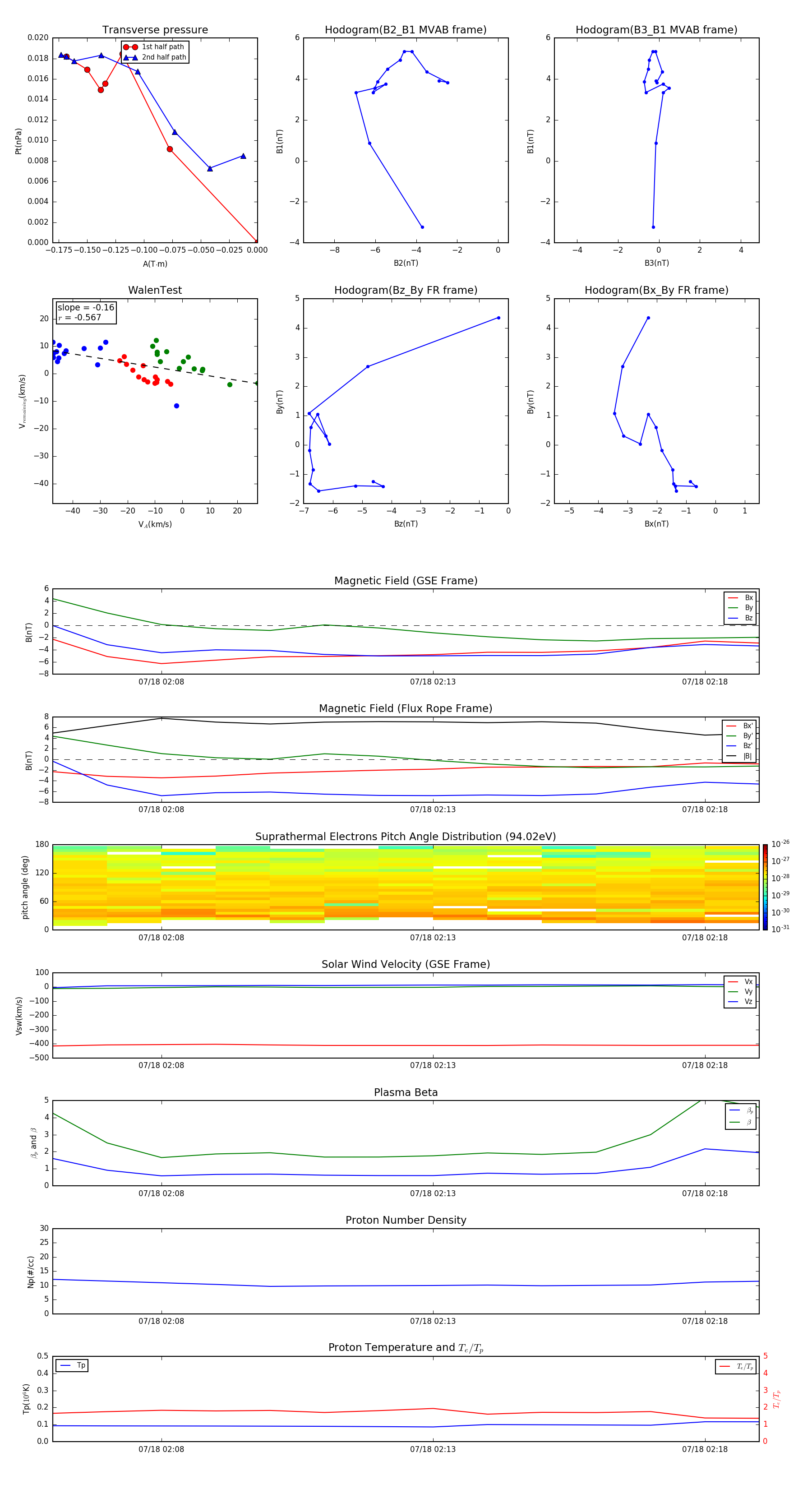Click the 'Transverse pressure' plot title
Viewport: 812px width, 1489px height.
click(155, 30)
